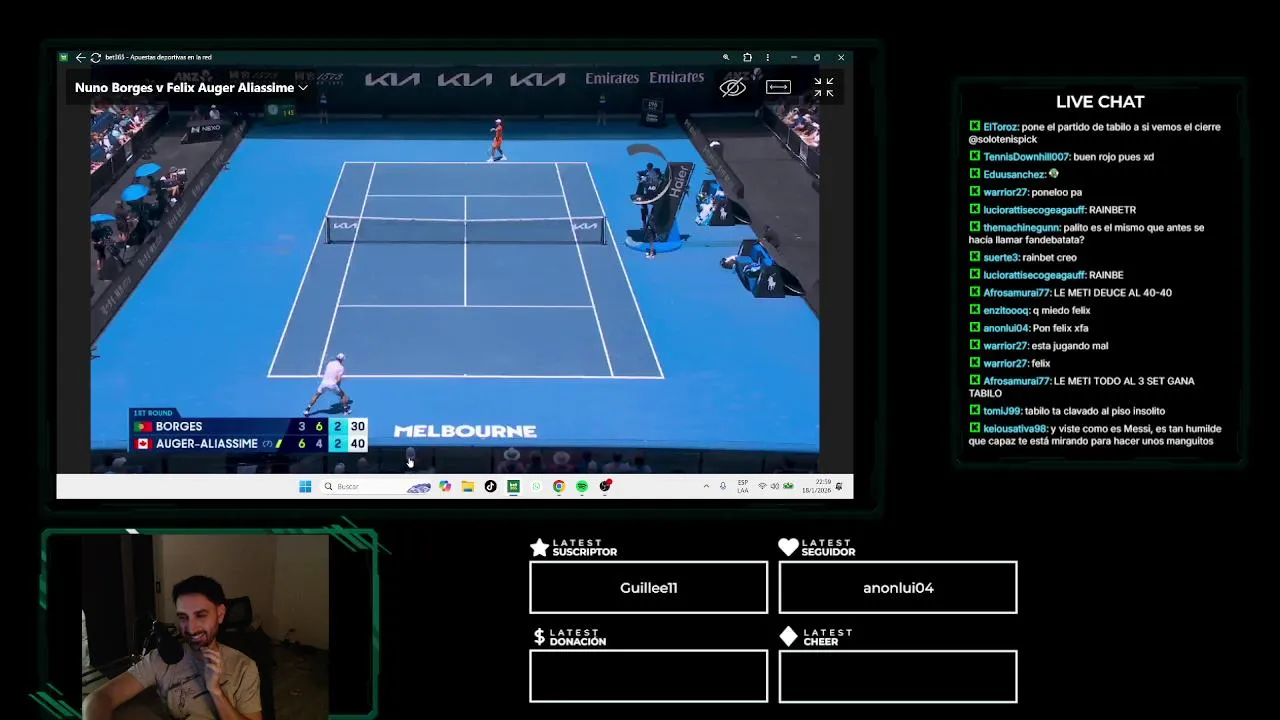Click the microphone tray icon

tap(723, 486)
